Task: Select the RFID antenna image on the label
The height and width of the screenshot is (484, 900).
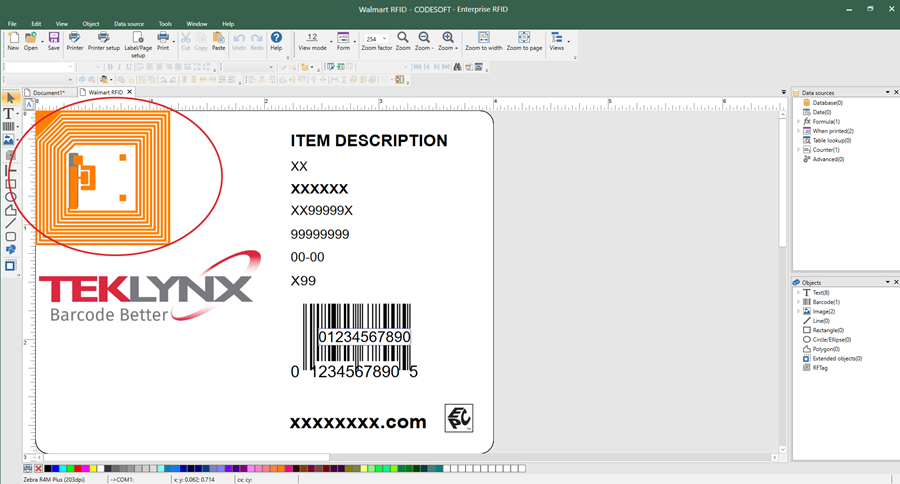Action: tap(103, 178)
